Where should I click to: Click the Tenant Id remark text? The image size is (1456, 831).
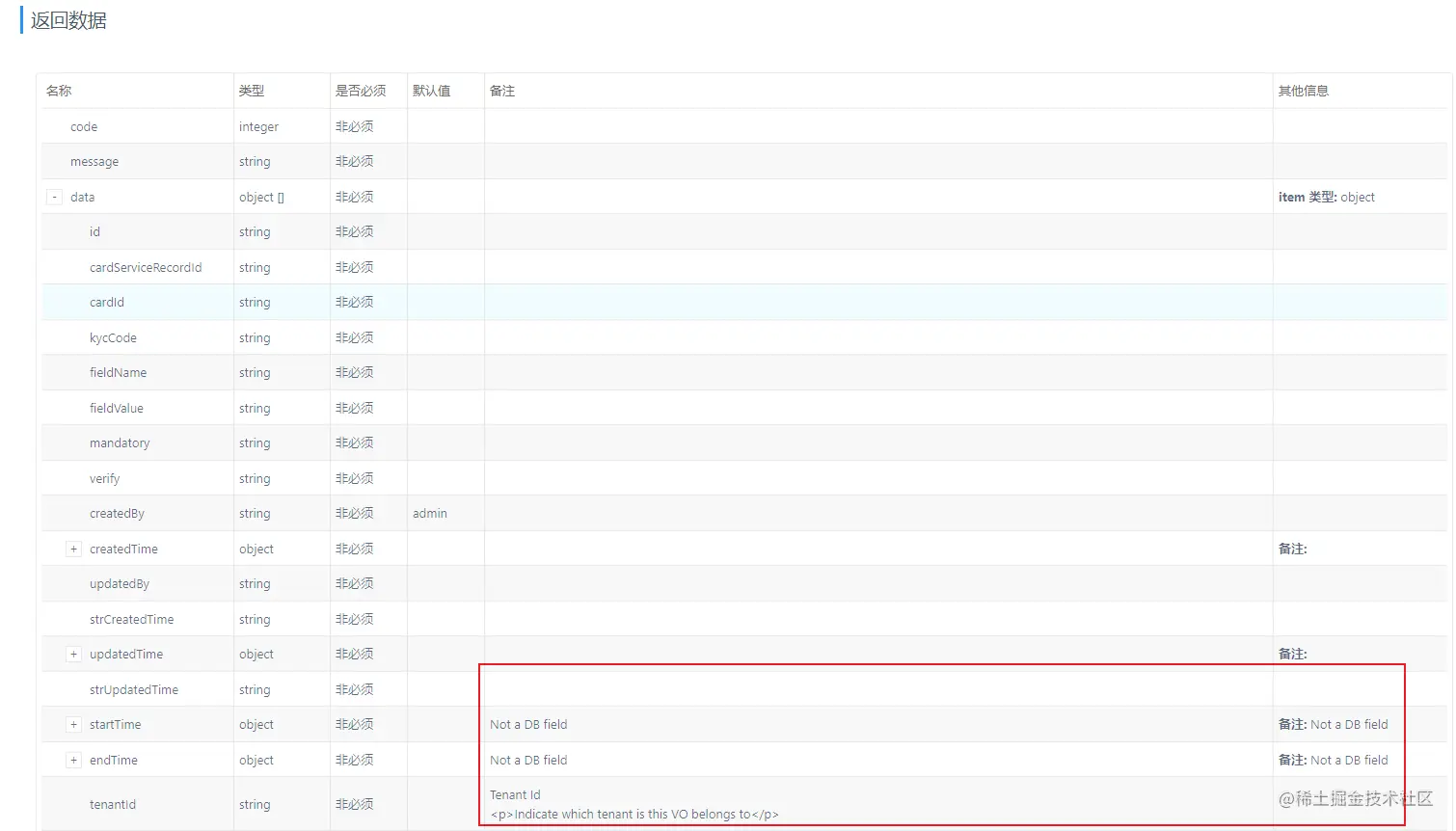tap(515, 794)
